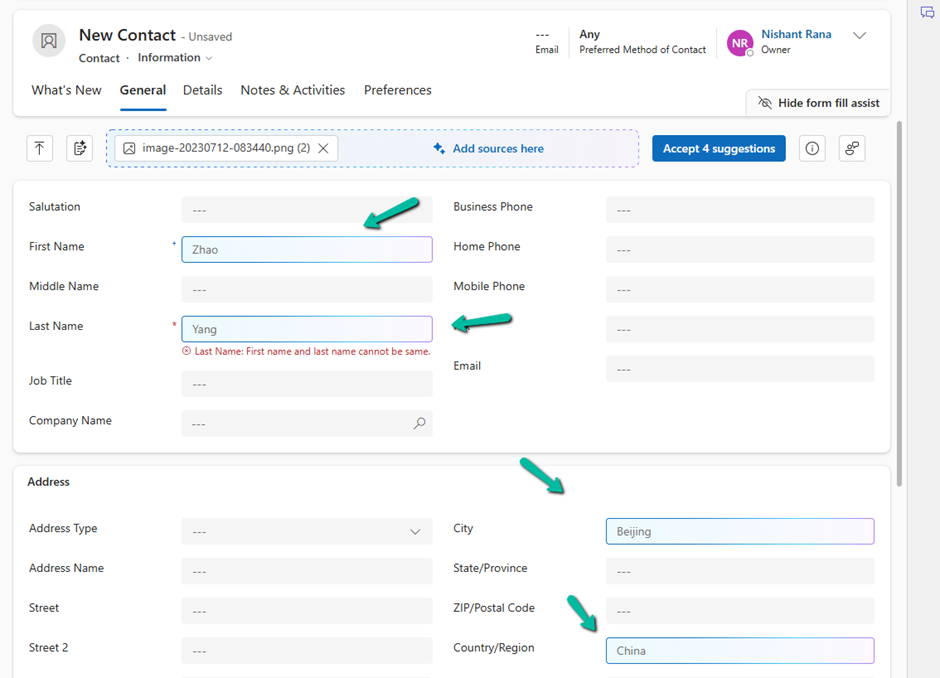Click the upload source arrow icon
The width and height of the screenshot is (940, 678).
coord(40,148)
